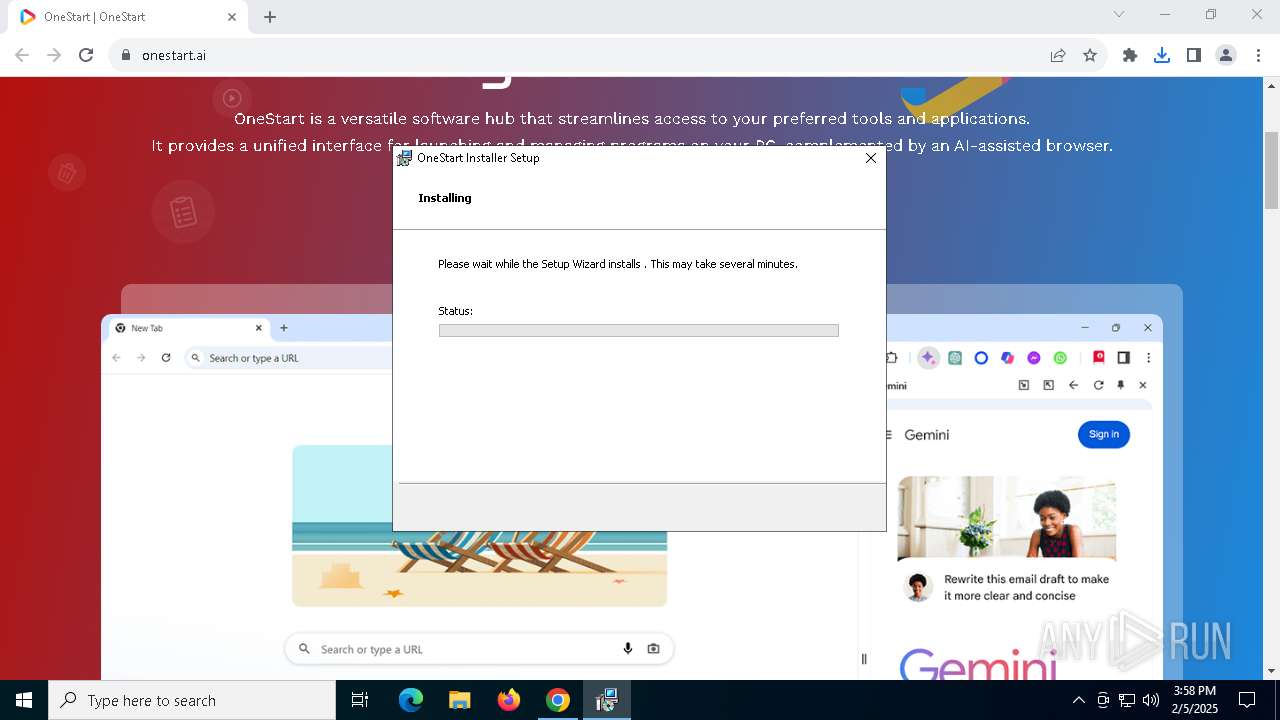The width and height of the screenshot is (1280, 720).
Task: Click the ChatGPT icon in mock toolbar
Action: (955, 358)
